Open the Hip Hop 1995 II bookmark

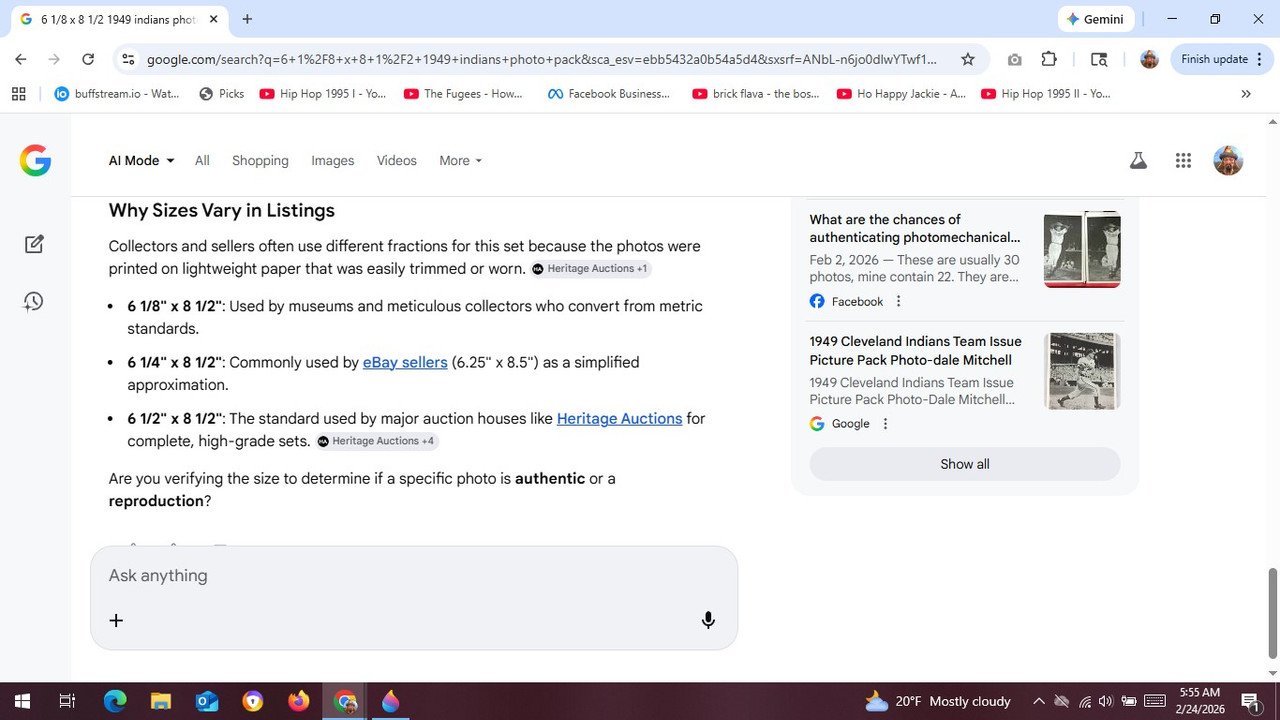[x=1046, y=94]
